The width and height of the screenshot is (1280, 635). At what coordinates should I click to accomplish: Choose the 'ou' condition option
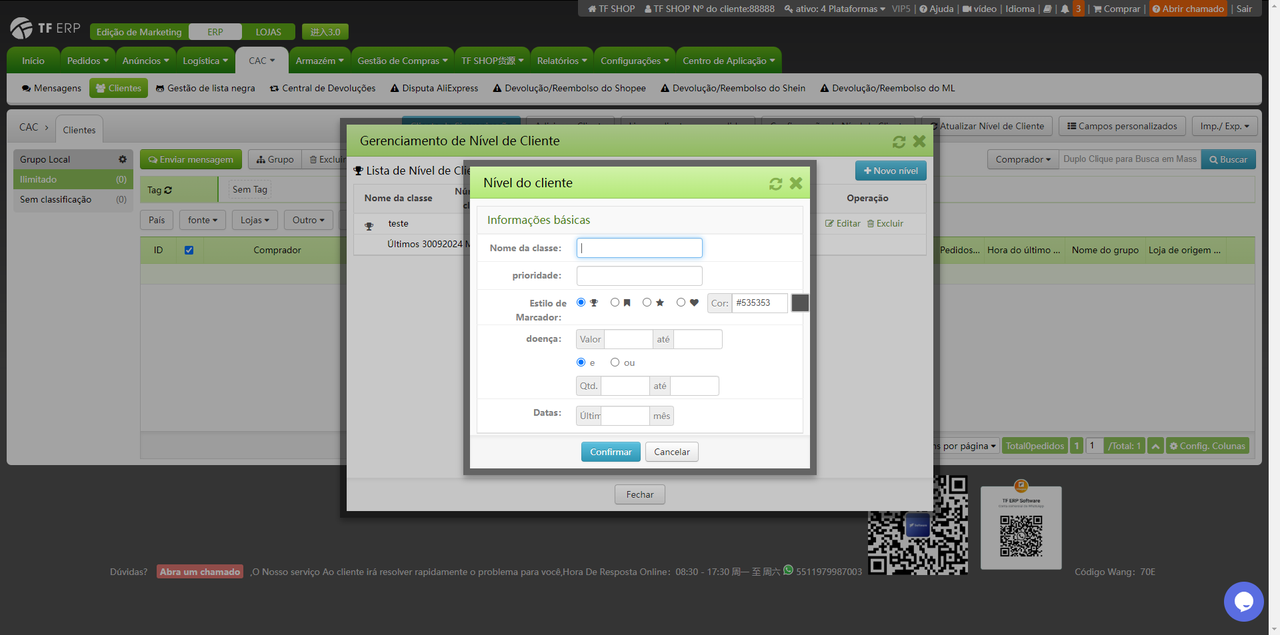pos(615,362)
